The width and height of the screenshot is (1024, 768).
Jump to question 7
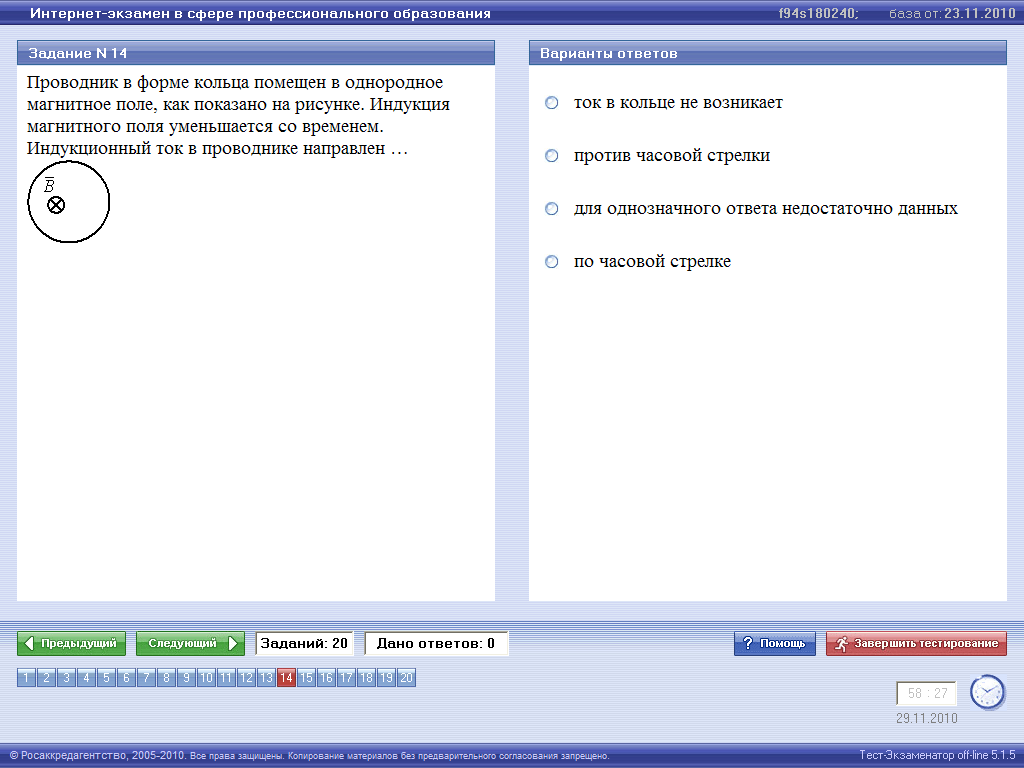146,677
